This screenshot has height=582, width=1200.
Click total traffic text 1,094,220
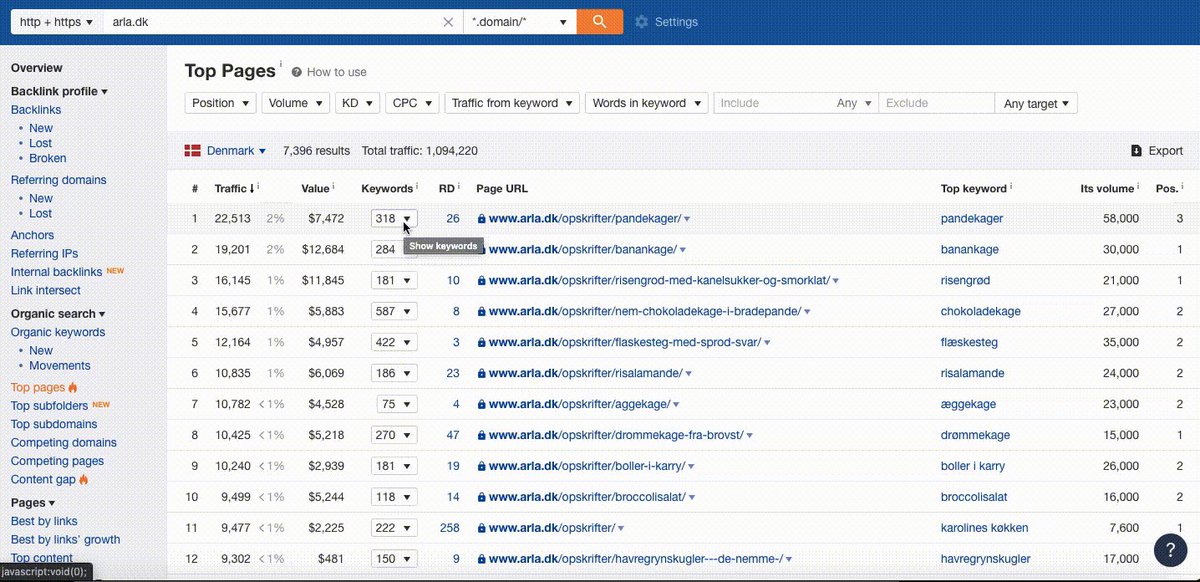[x=420, y=151]
